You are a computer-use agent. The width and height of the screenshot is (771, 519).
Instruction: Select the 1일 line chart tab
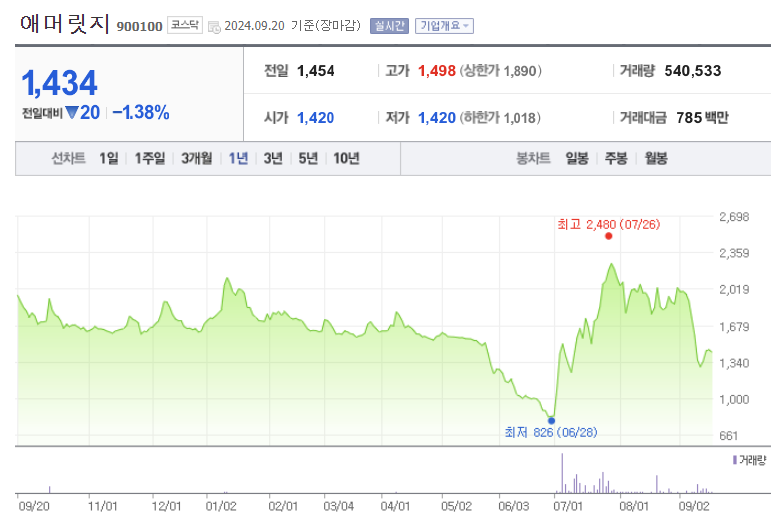pyautogui.click(x=109, y=158)
